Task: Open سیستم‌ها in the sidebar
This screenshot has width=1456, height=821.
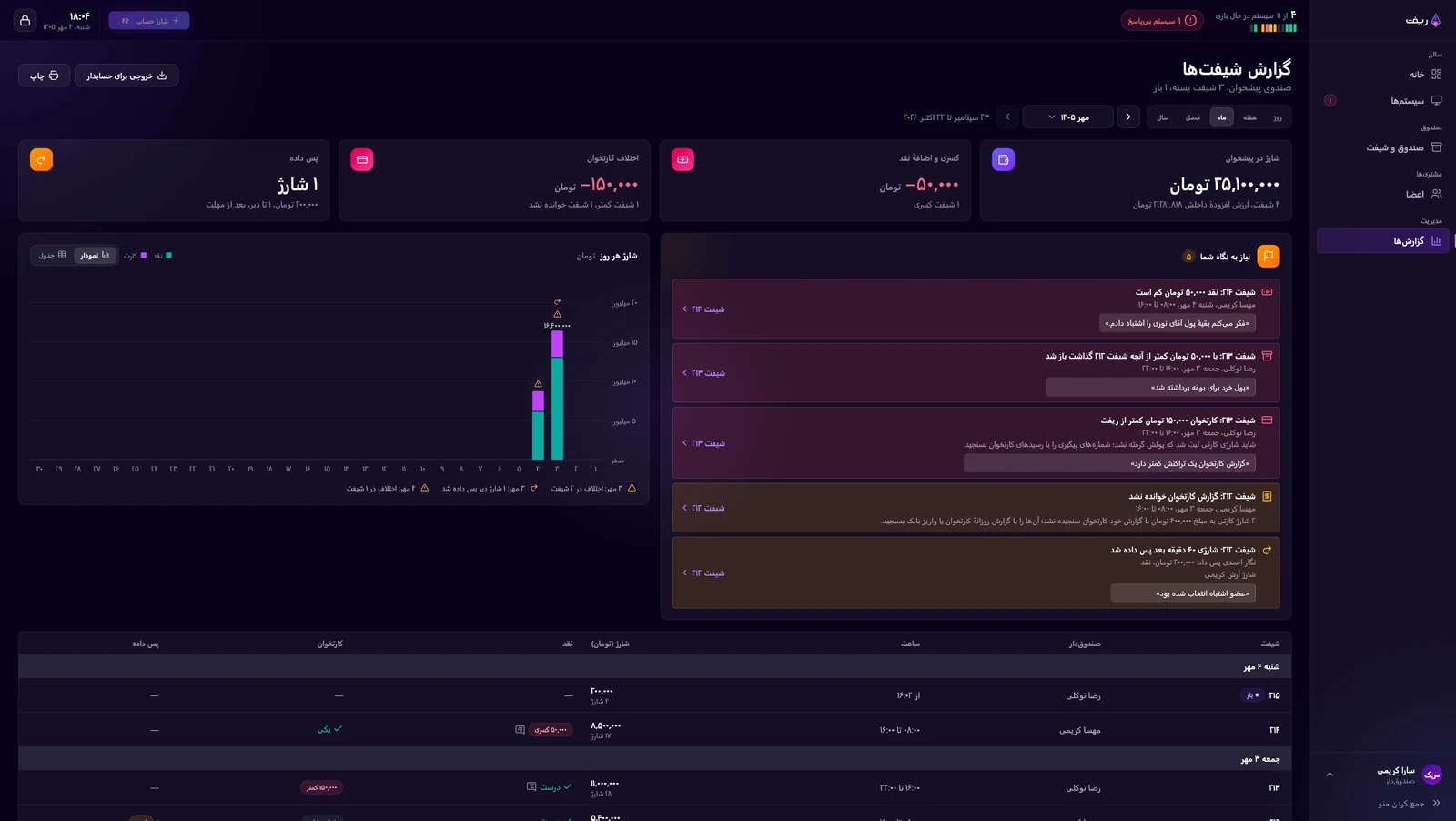Action: 1381,100
